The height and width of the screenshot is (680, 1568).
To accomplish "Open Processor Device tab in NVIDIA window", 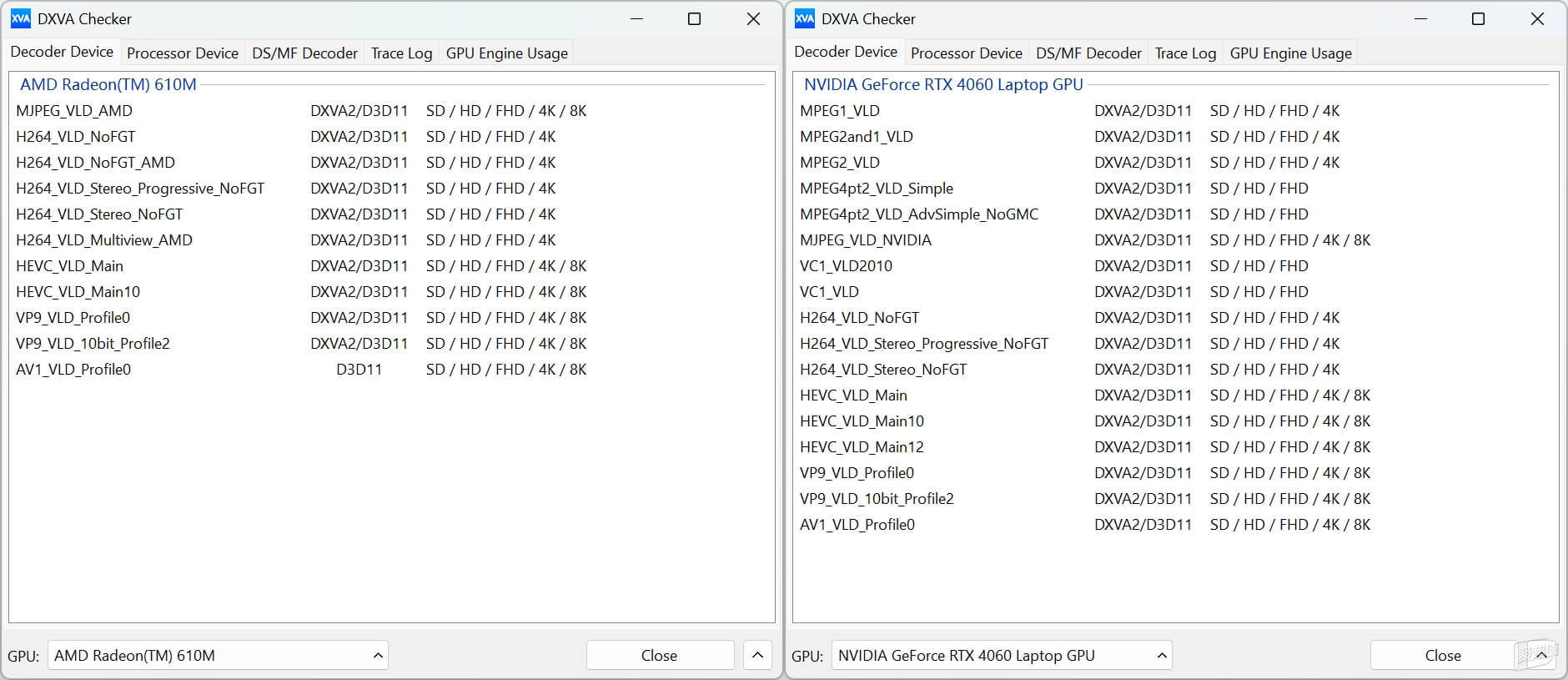I will (967, 53).
